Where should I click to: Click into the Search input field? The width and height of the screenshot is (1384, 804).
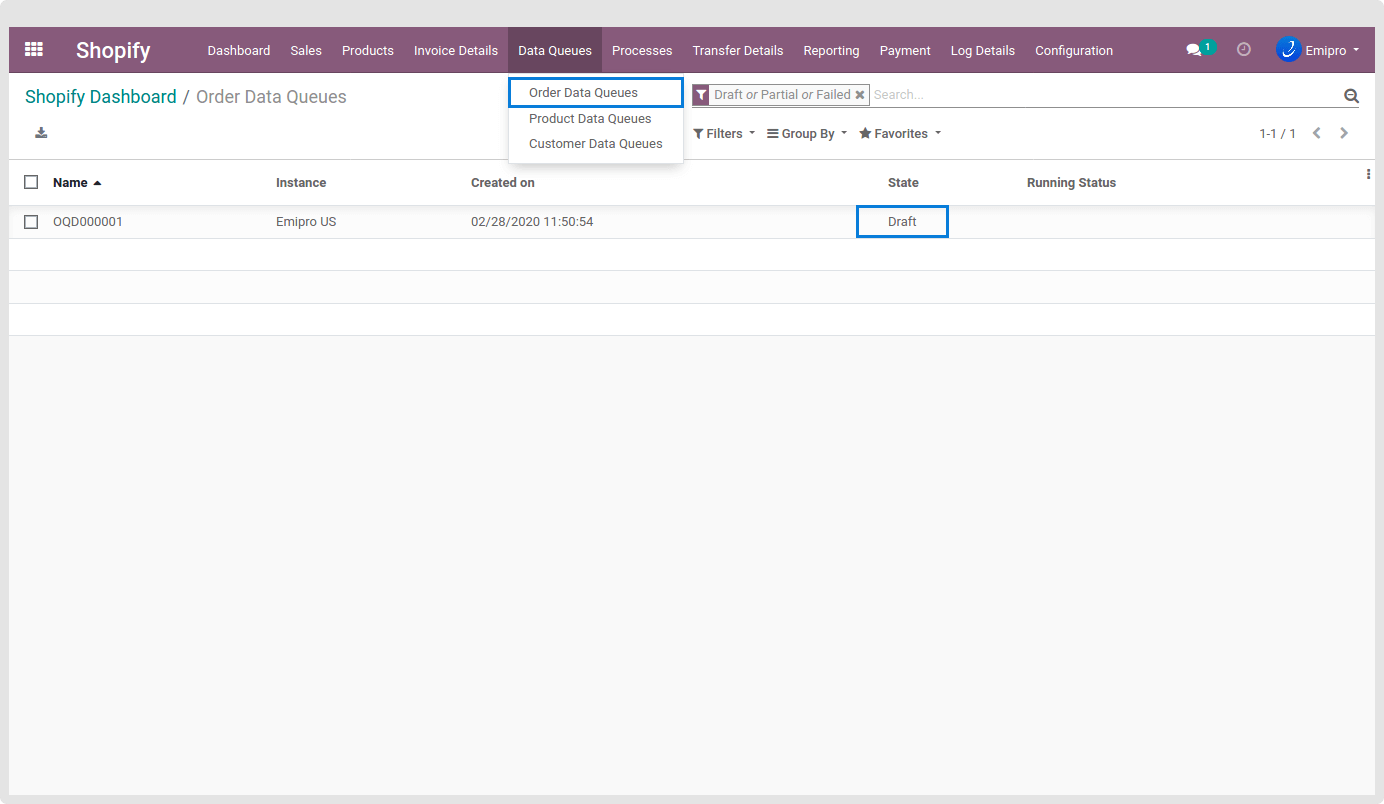1100,95
